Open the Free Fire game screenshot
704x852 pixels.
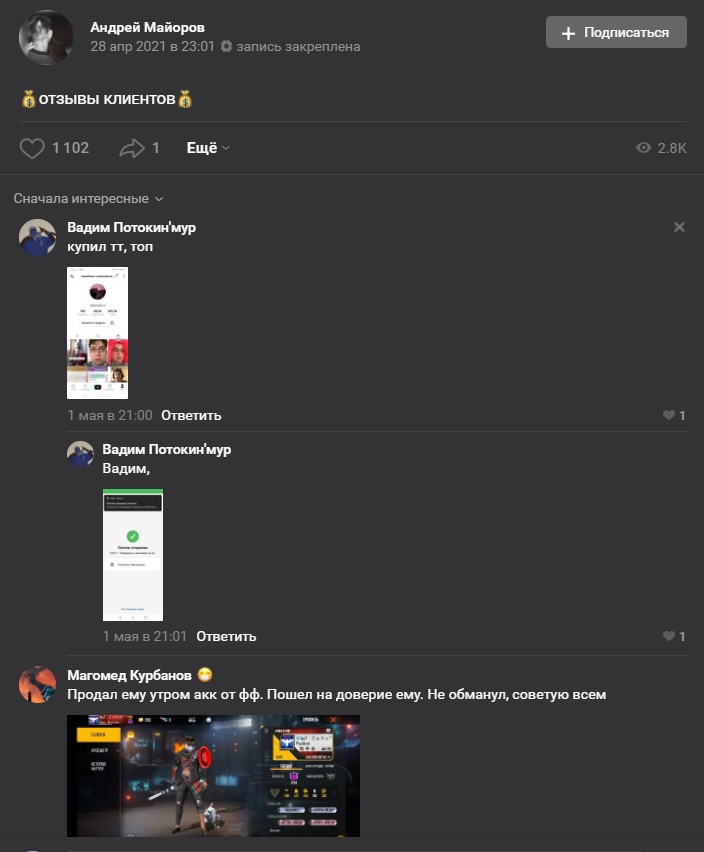click(x=213, y=776)
